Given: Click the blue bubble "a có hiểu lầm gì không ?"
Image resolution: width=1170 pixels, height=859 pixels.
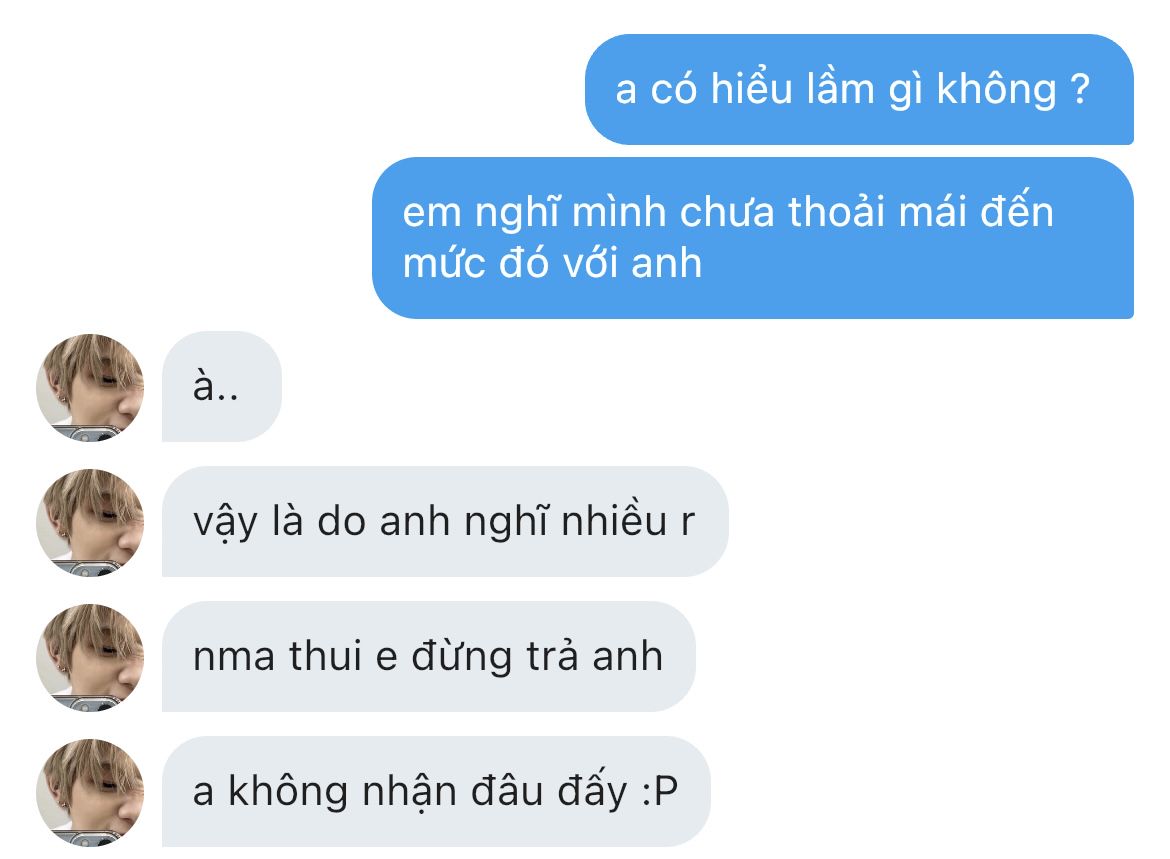Looking at the screenshot, I should (x=859, y=90).
